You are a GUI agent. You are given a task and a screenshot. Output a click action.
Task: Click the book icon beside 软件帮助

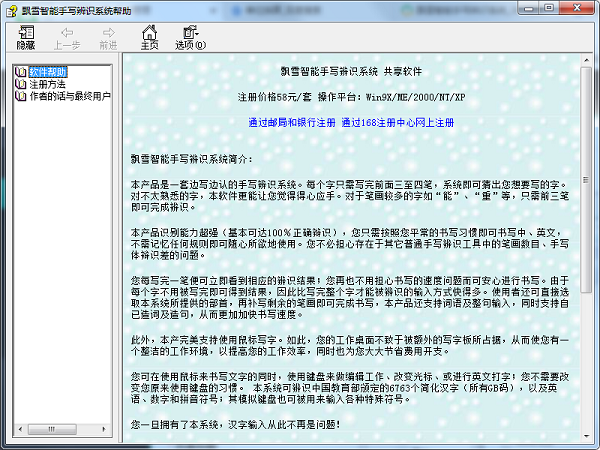click(x=21, y=72)
